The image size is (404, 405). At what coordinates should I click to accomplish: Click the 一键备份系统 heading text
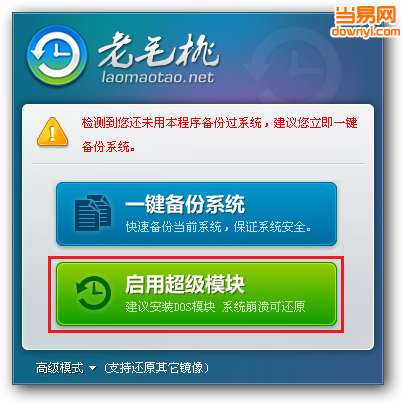[x=185, y=204]
